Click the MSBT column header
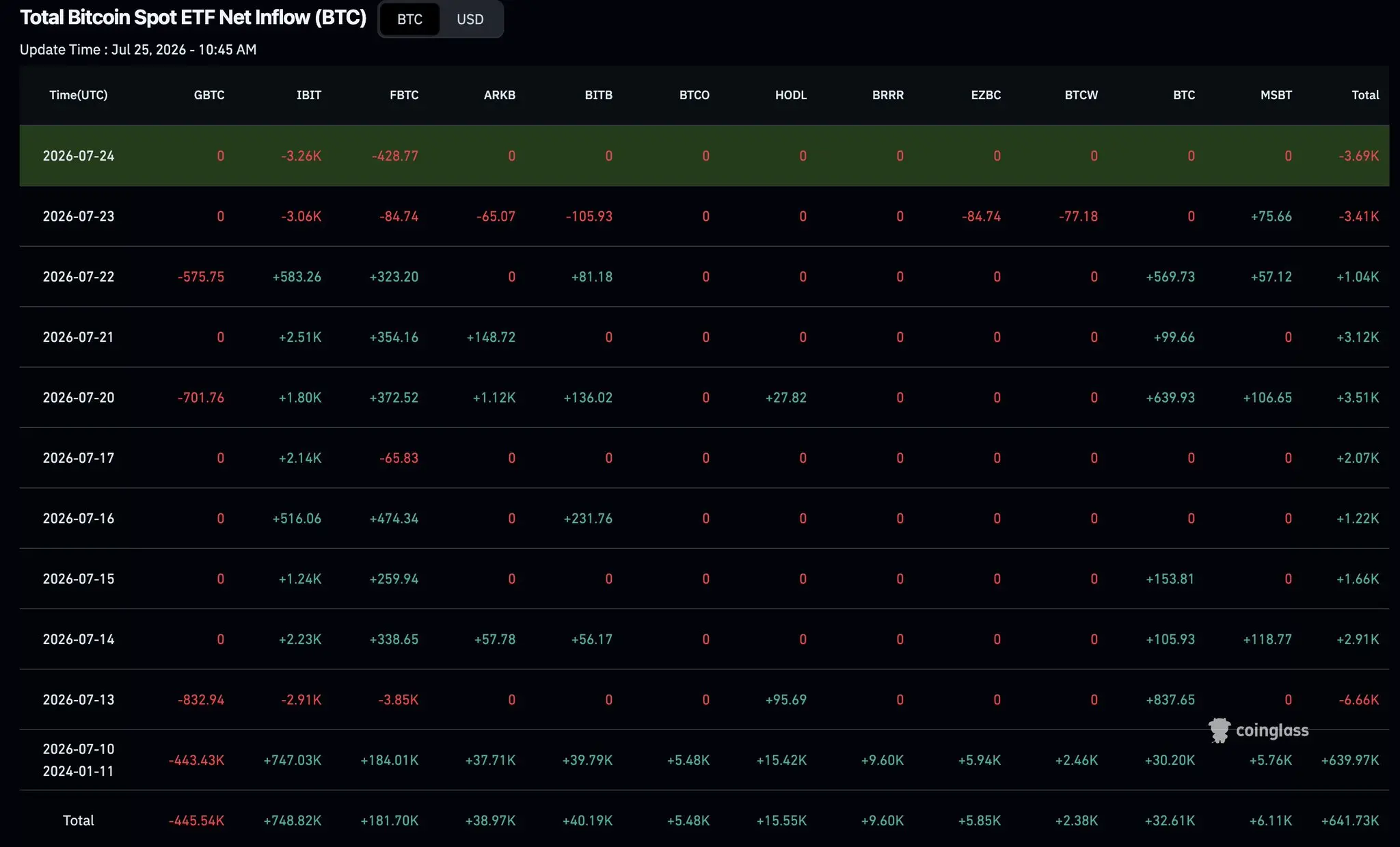Screen dimensions: 1400x847 [x=1276, y=95]
